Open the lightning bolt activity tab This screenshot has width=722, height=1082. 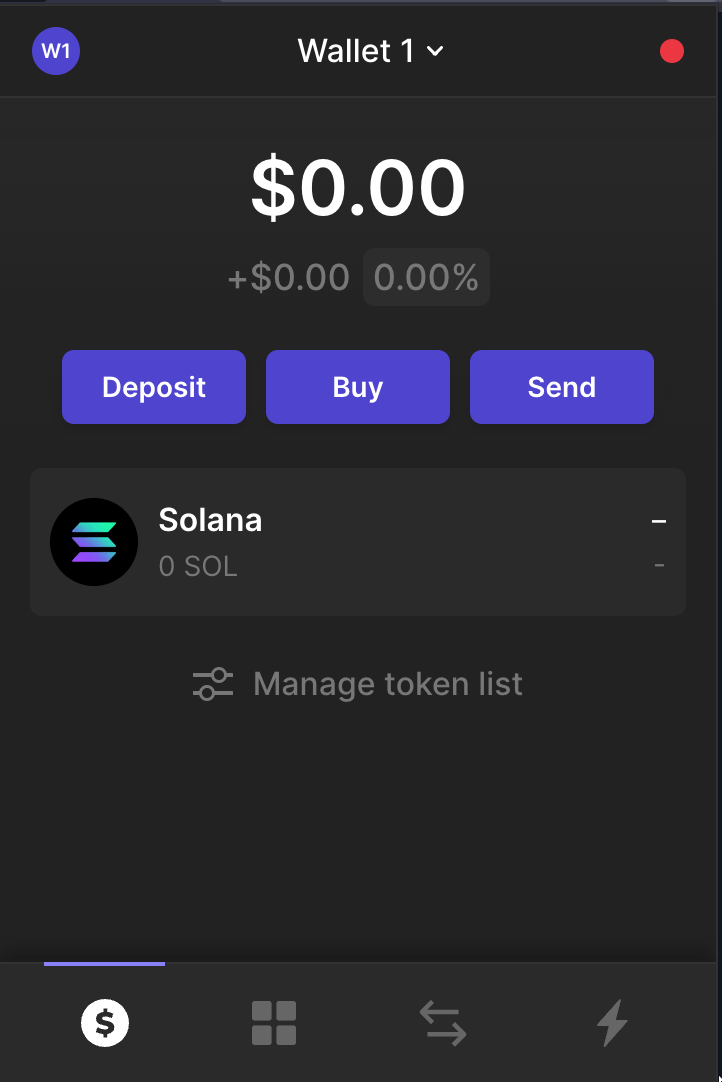point(612,1023)
